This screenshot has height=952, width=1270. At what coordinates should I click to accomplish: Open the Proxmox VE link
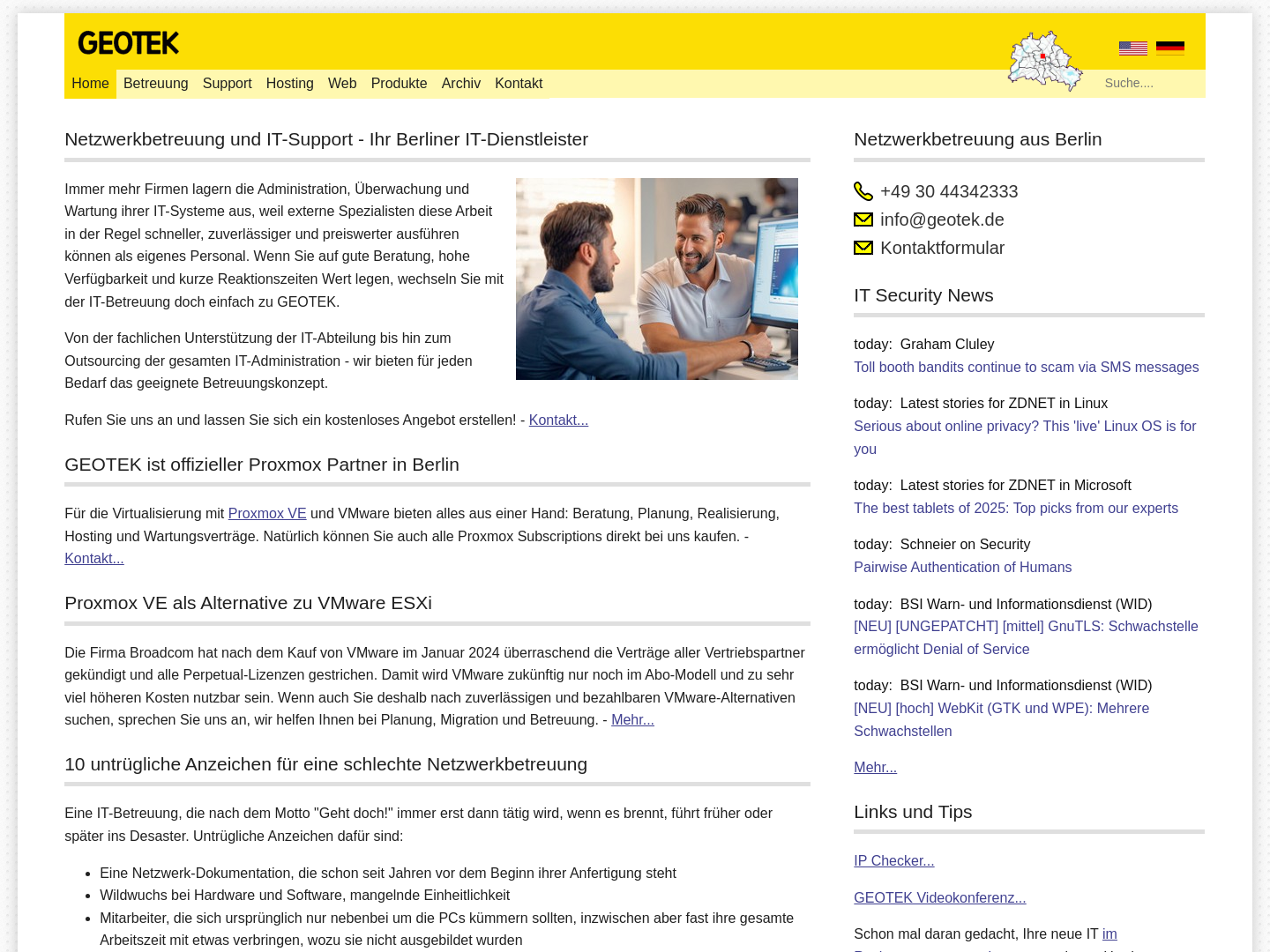point(267,514)
